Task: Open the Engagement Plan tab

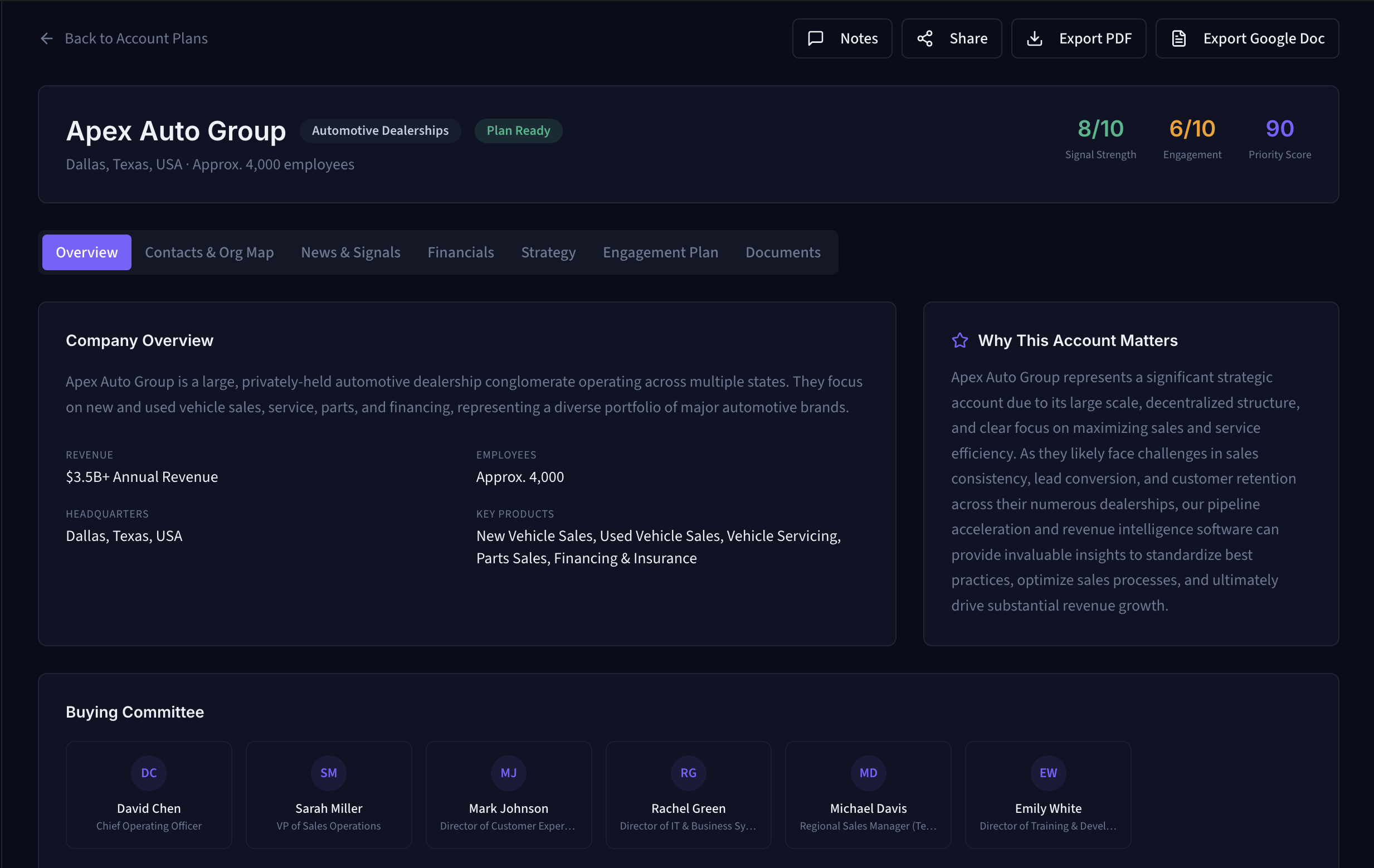Action: click(x=660, y=252)
